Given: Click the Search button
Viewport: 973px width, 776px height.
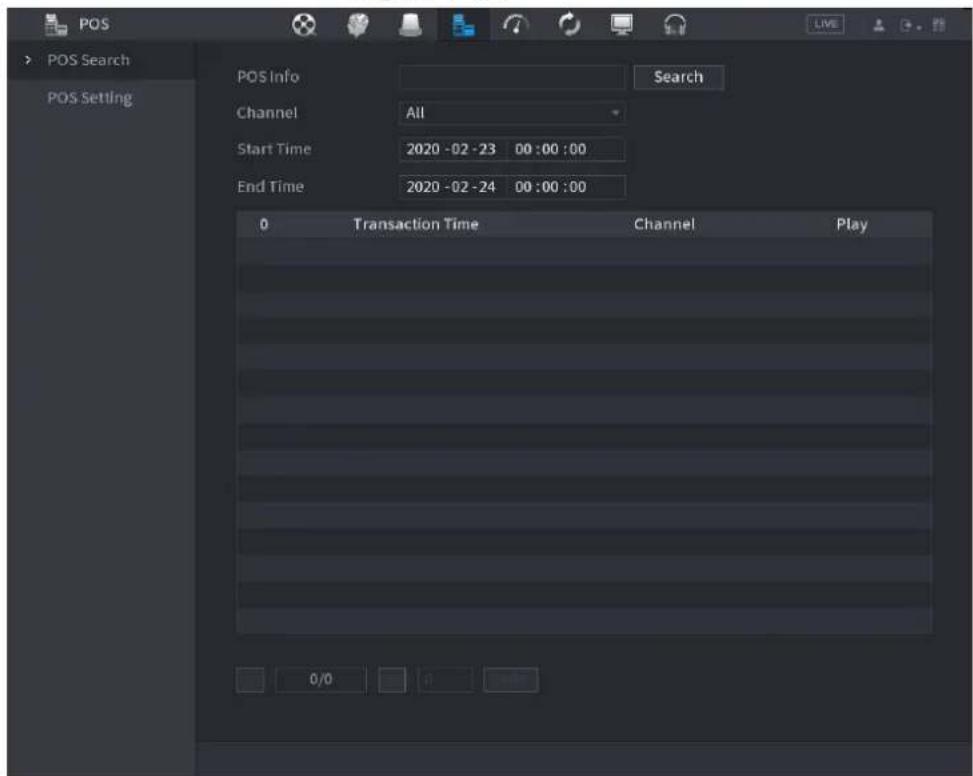Looking at the screenshot, I should click(x=678, y=77).
